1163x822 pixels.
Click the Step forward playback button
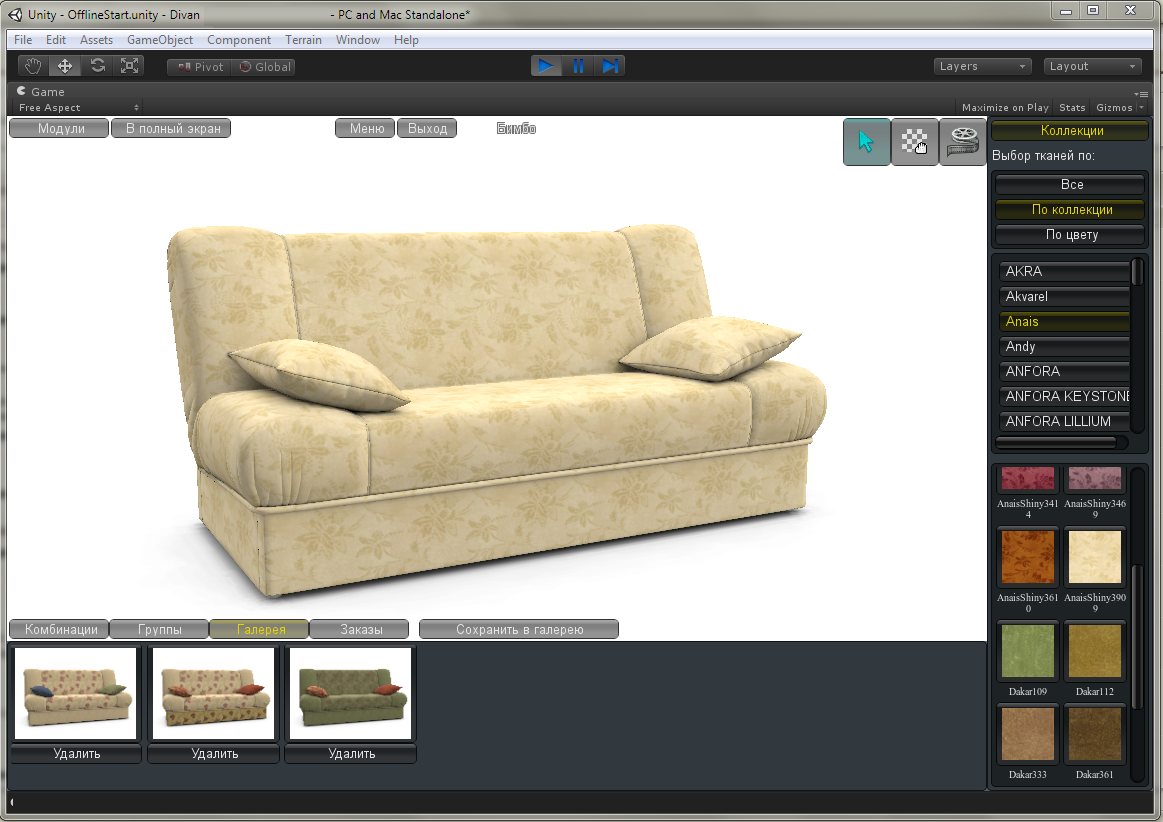[x=610, y=66]
